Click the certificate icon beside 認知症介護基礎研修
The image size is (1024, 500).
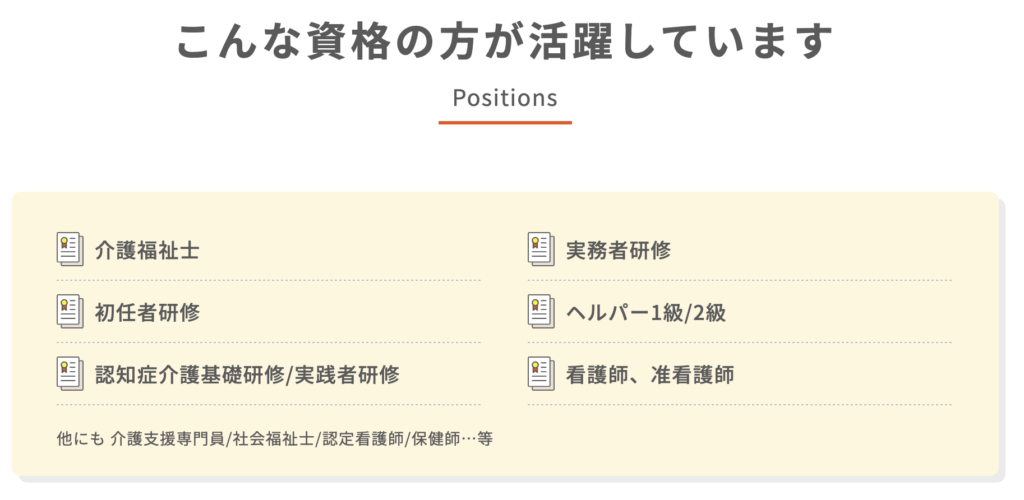coord(70,374)
